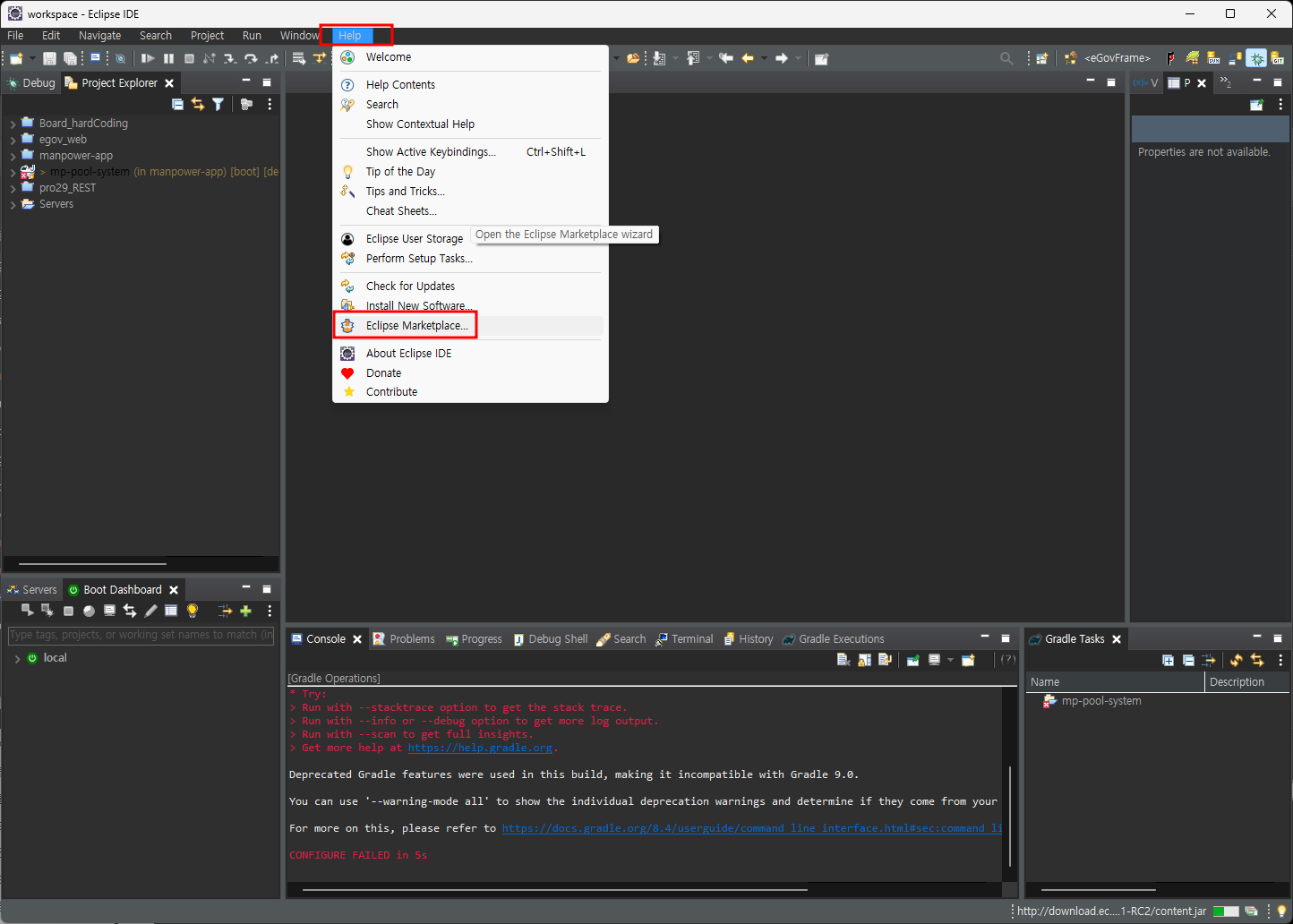The height and width of the screenshot is (924, 1293).
Task: Switch to the Debug tab beside Project Explorer
Action: 30,83
